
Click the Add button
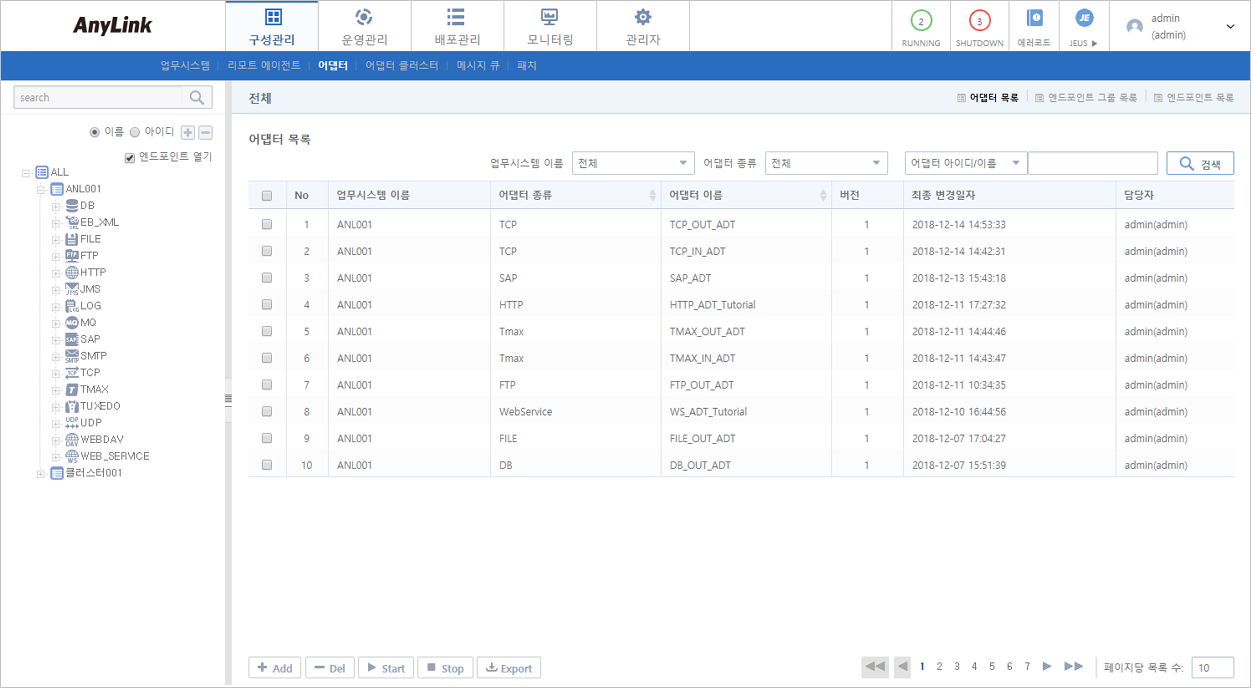tap(274, 667)
